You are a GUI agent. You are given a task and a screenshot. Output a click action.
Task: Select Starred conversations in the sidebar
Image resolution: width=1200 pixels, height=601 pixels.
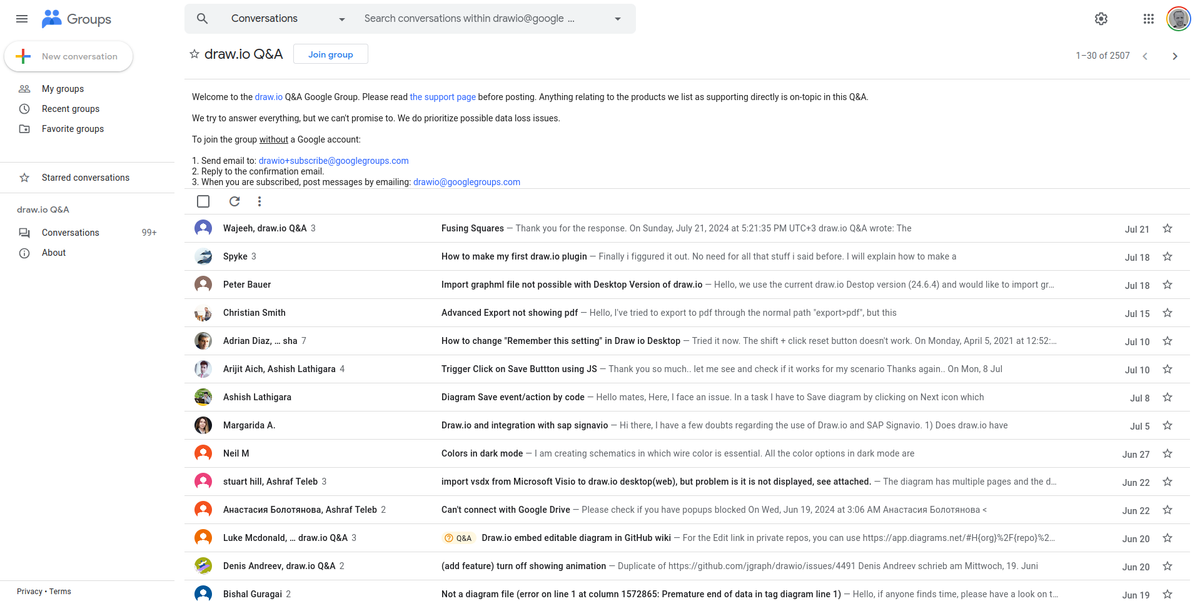(x=85, y=178)
